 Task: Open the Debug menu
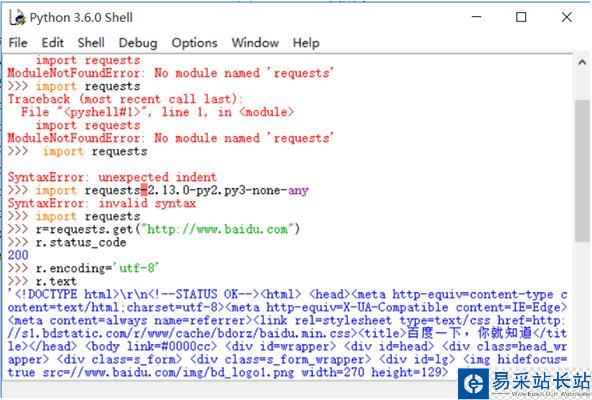[x=138, y=43]
